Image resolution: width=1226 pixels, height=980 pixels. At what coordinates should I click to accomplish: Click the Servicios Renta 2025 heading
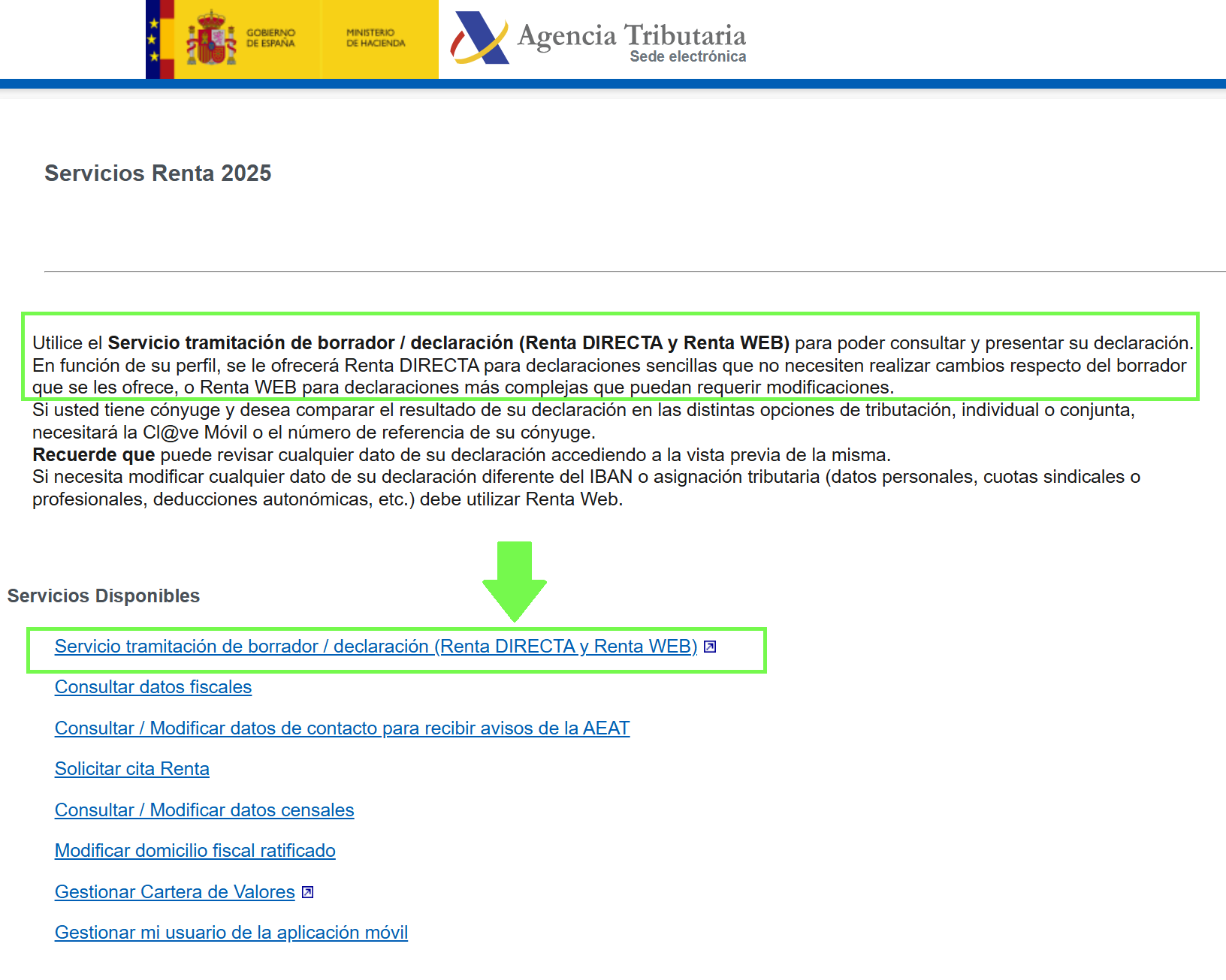coord(158,173)
